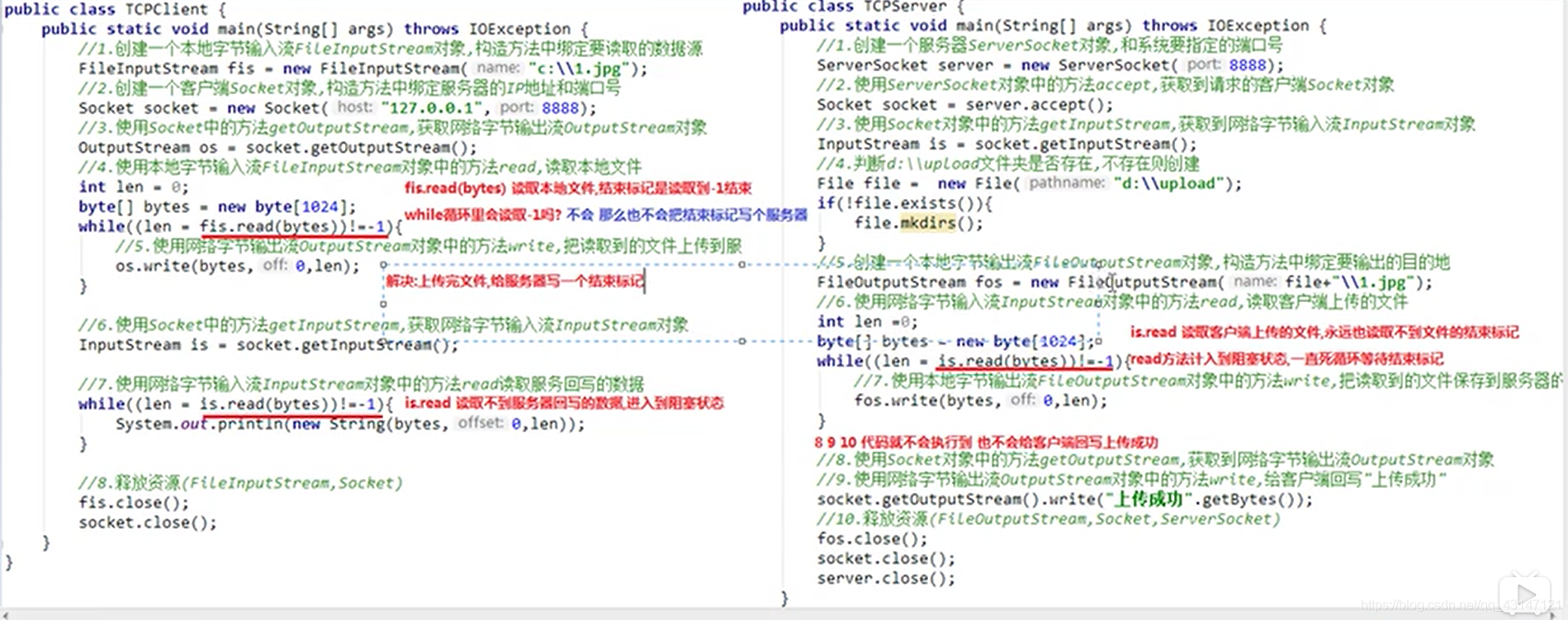Click the 'socket.getOutputStream().write(' line
This screenshot has height=620, width=1568.
pyautogui.click(x=1064, y=499)
